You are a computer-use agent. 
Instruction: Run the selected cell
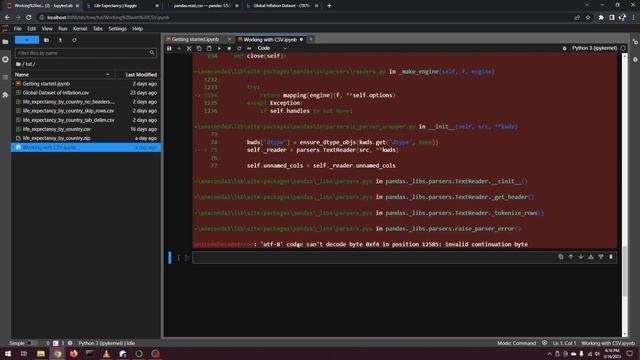pyautogui.click(x=219, y=48)
